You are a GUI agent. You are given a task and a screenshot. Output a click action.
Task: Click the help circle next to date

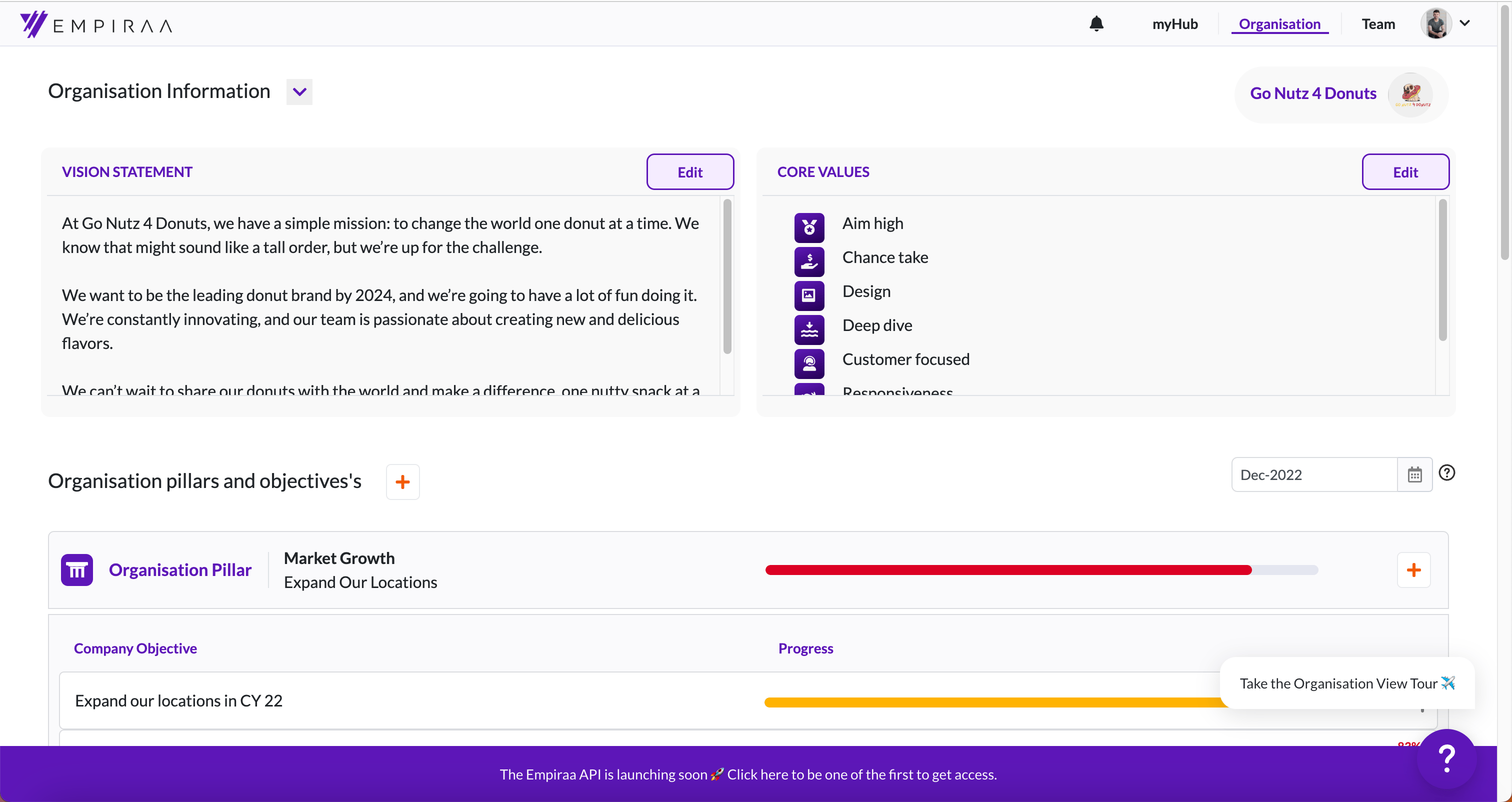point(1447,472)
